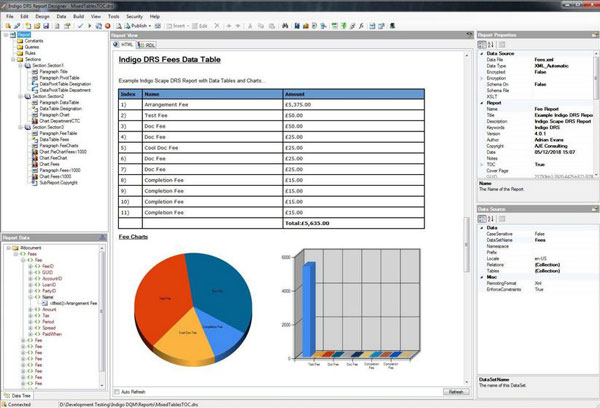
Task: Open the Data Tree tab at bottom
Action: pos(22,398)
